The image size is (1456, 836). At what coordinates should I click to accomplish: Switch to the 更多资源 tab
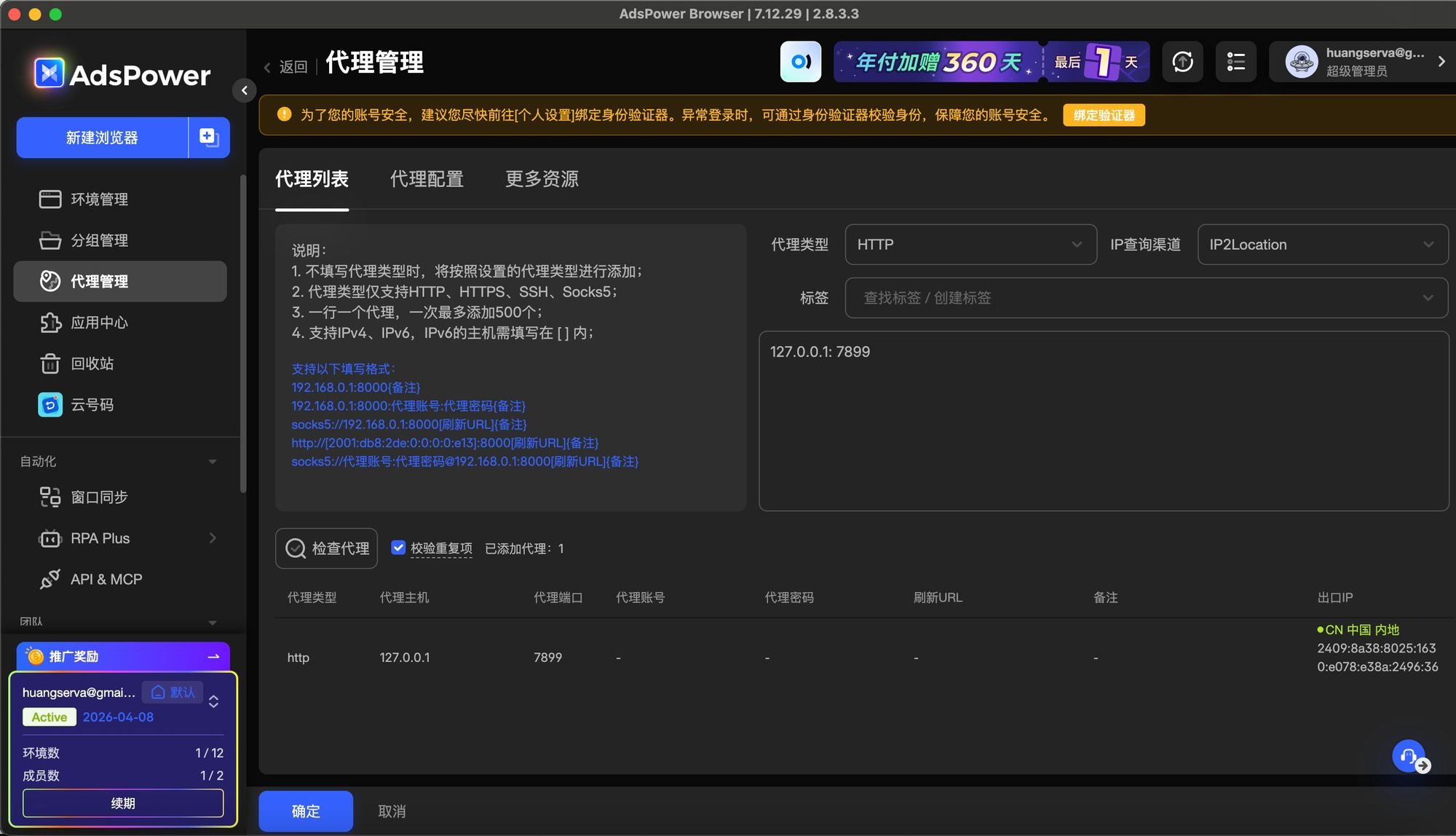542,179
